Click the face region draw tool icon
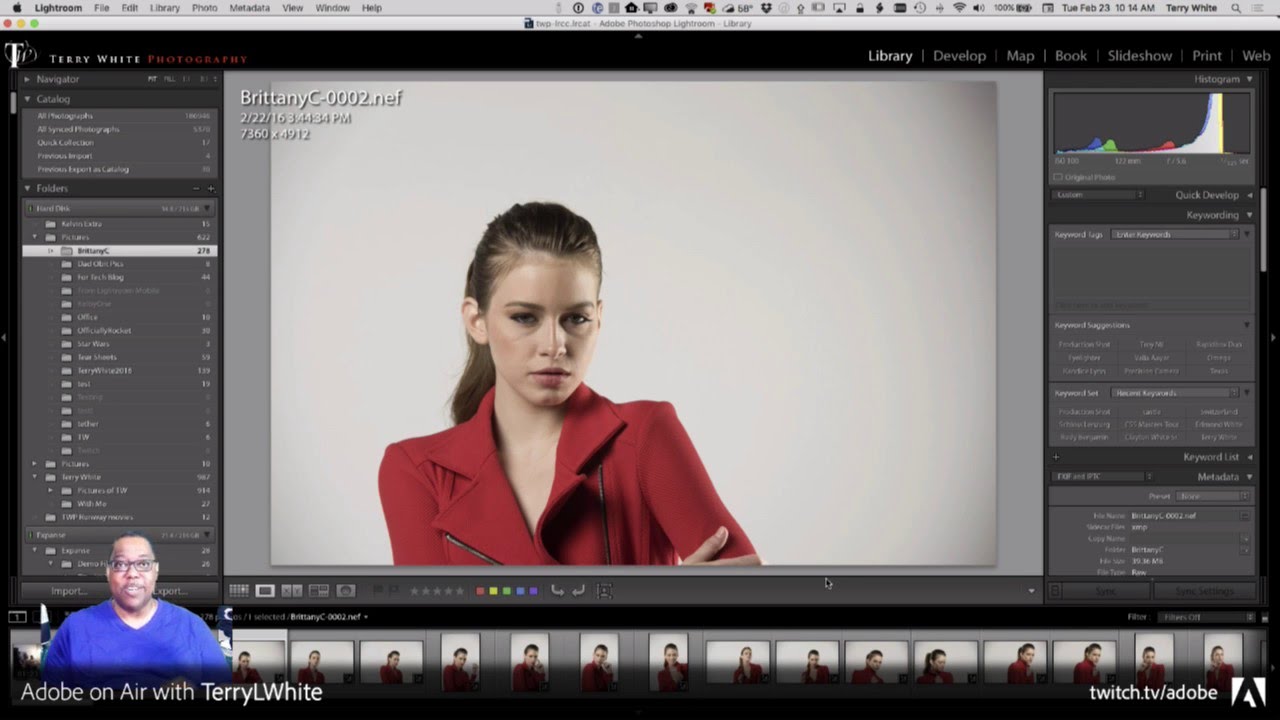 point(604,591)
